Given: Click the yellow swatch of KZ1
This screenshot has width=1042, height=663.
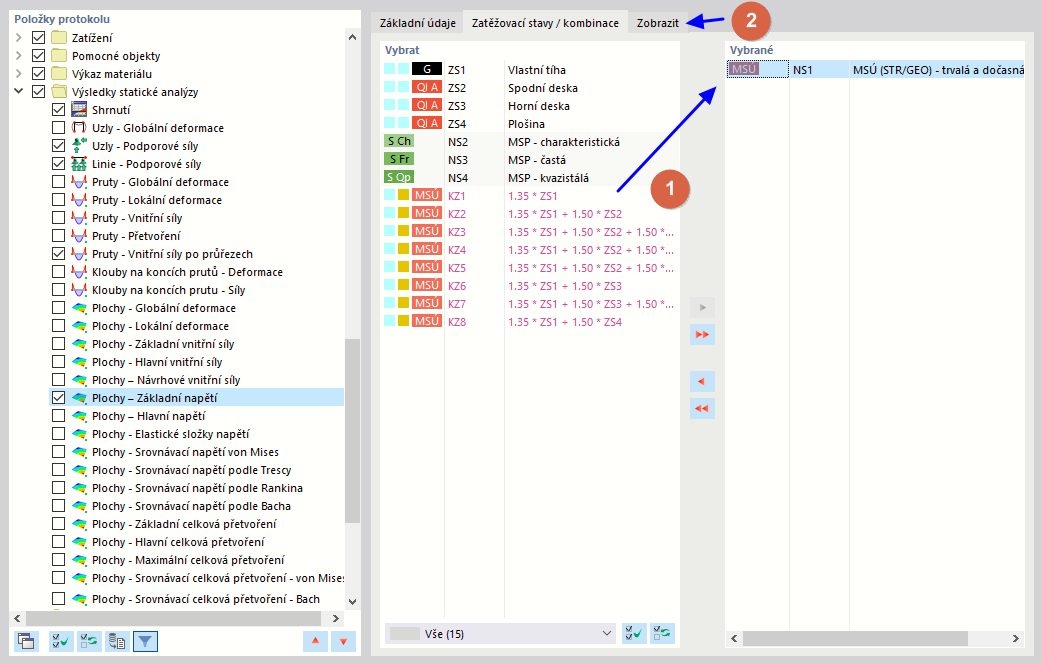Looking at the screenshot, I should click(403, 195).
